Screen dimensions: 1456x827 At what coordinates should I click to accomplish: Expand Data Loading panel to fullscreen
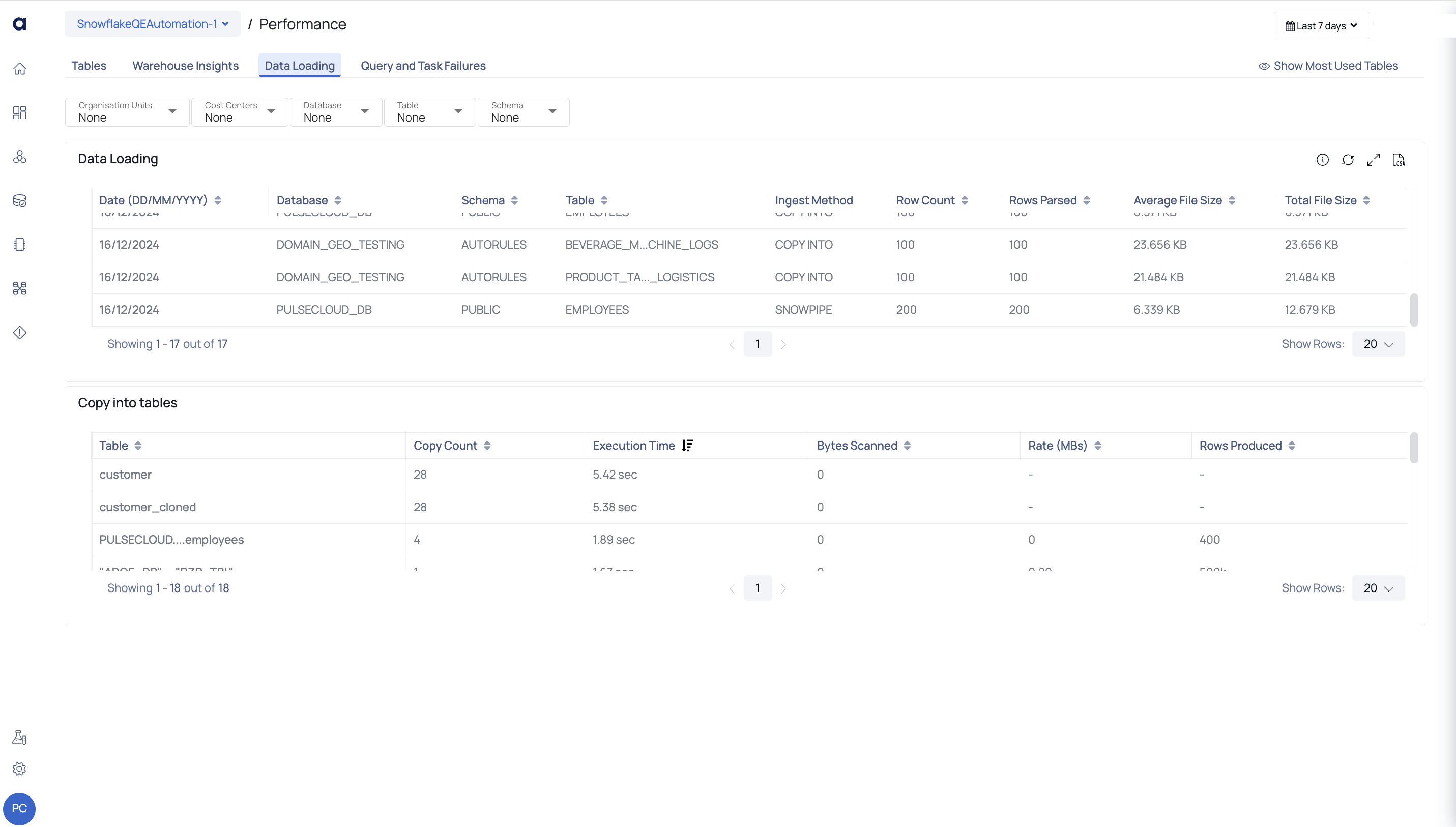(x=1374, y=160)
